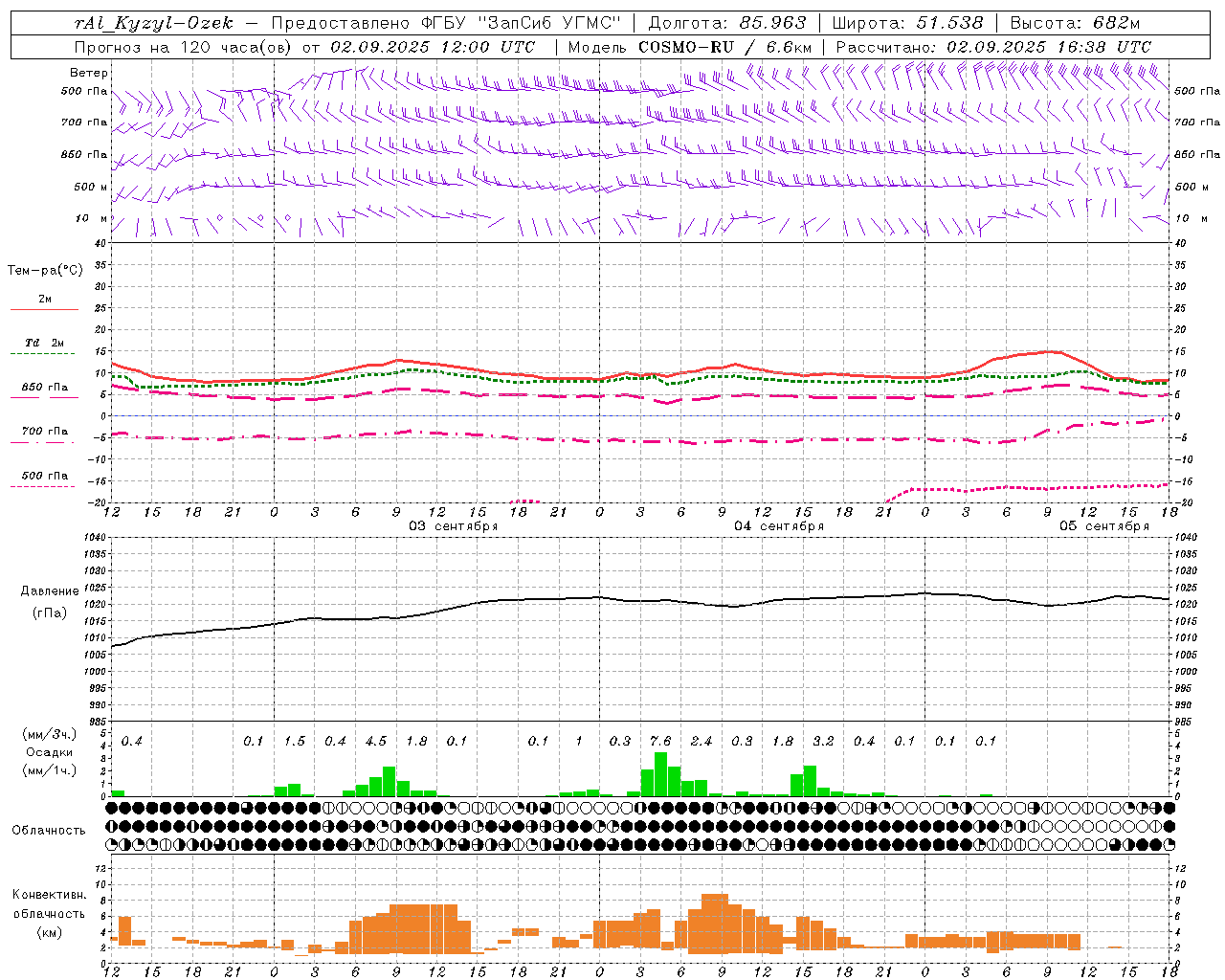Image resolution: width=1225 pixels, height=980 pixels.
Task: Click the 7.6 precipitation value
Action: coord(660,742)
